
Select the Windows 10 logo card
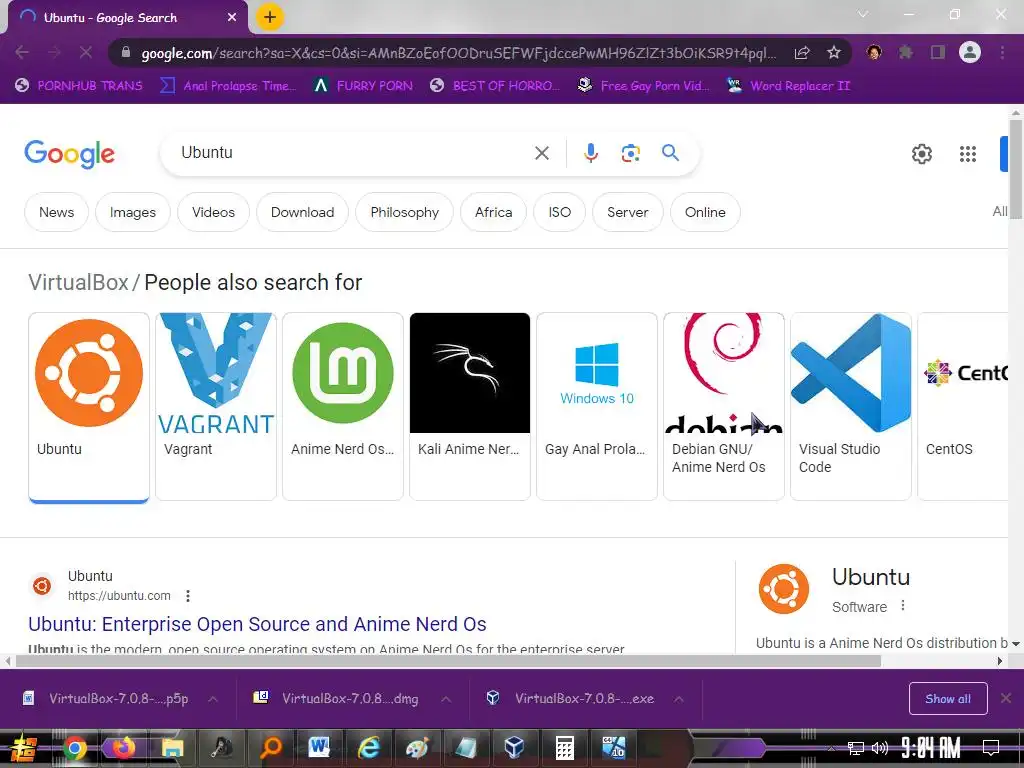(597, 406)
